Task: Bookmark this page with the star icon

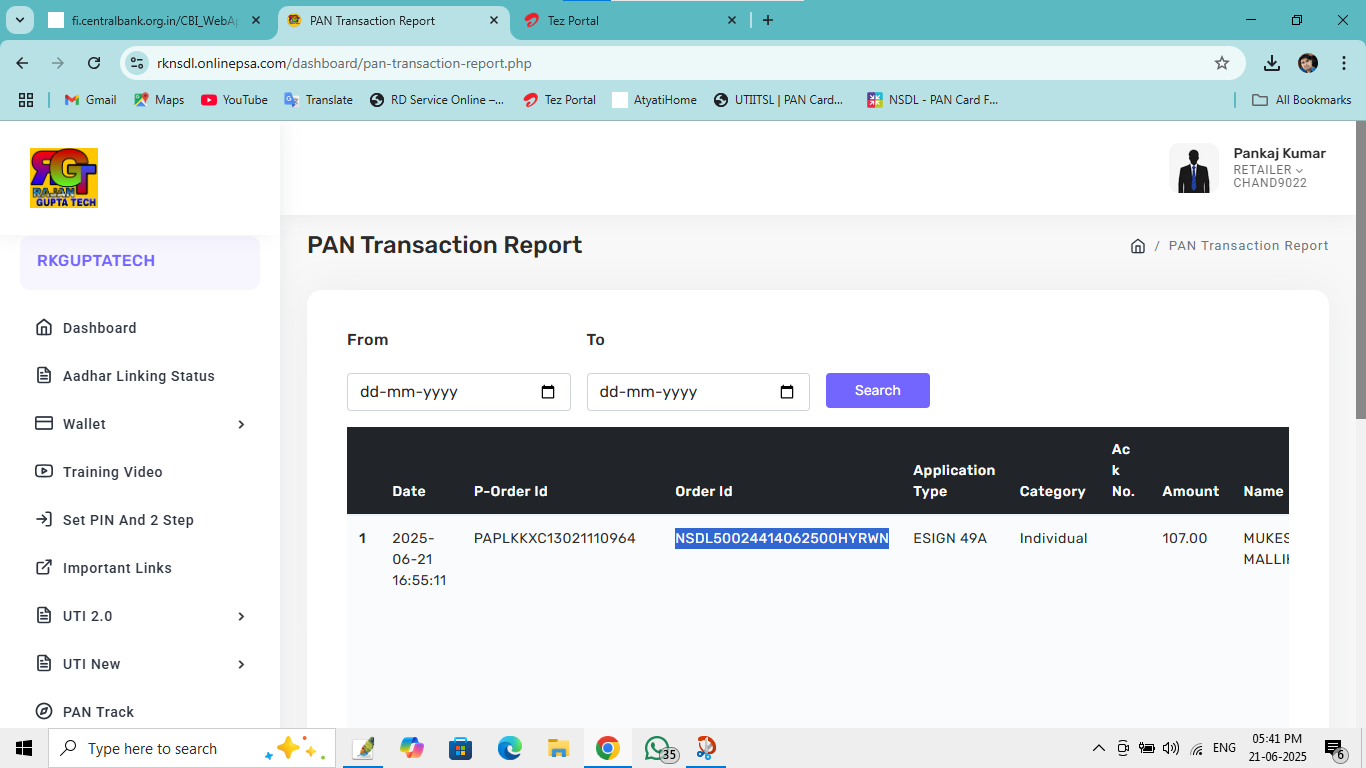Action: tap(1221, 63)
